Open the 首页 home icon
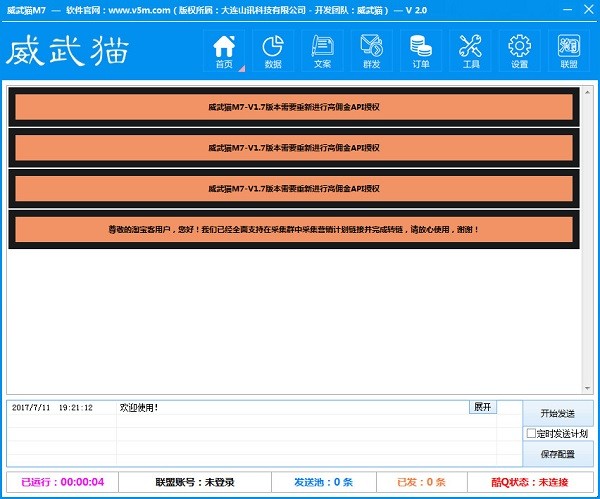 click(224, 51)
